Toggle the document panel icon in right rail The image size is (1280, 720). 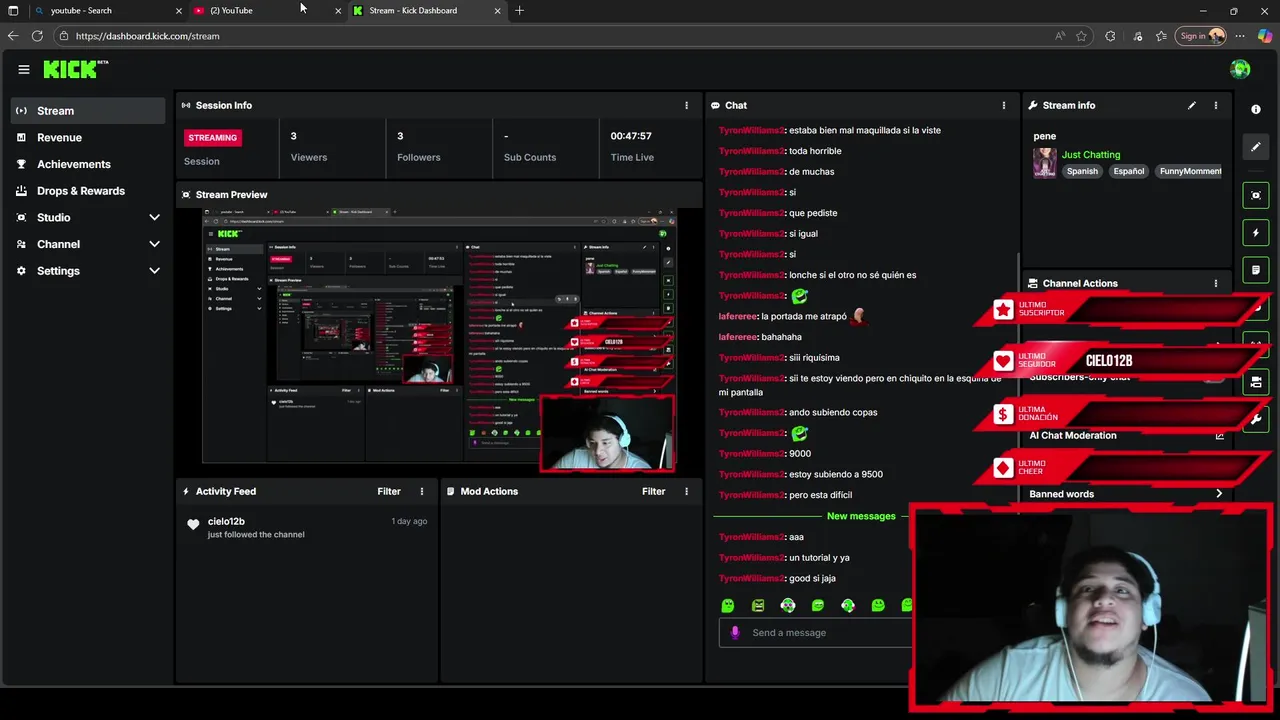pos(1256,270)
